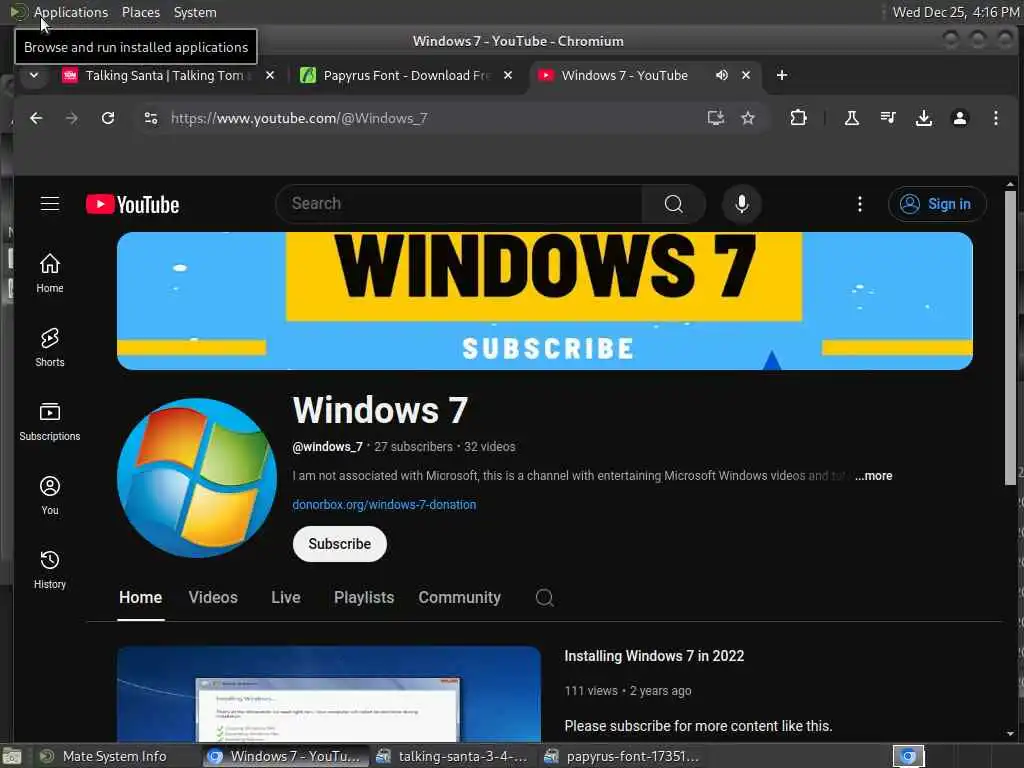Select the channel Home tab
Screen dimensions: 1024x768
click(140, 598)
